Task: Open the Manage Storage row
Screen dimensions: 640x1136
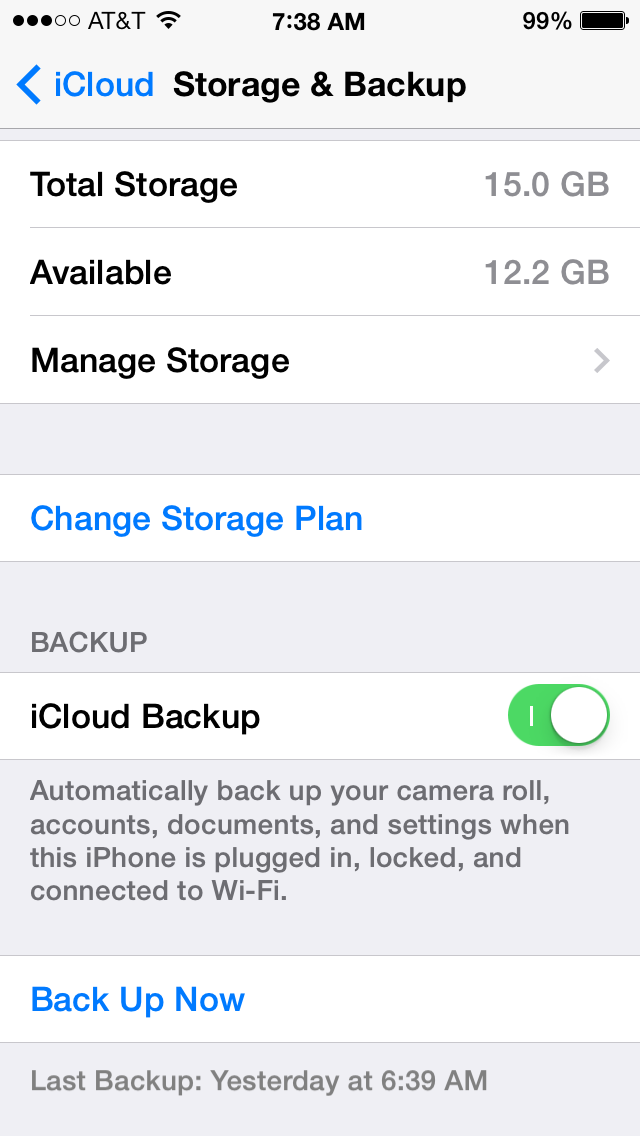Action: 320,360
